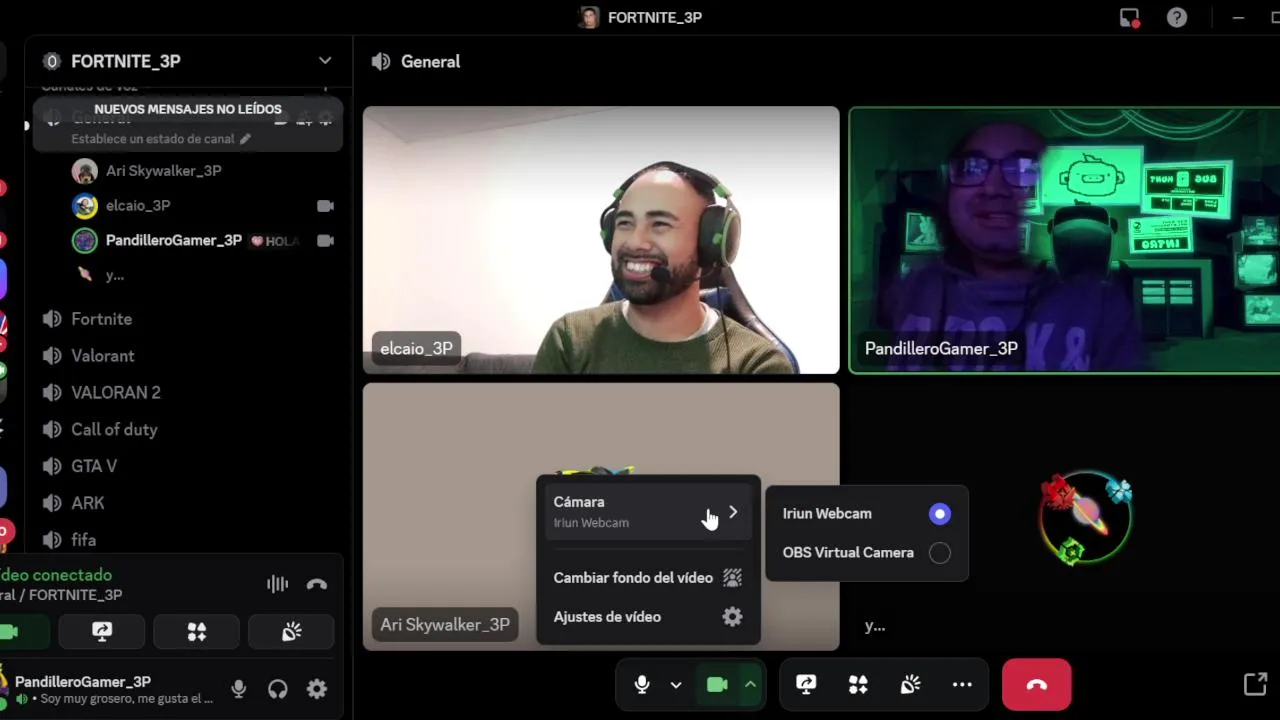Expand microphone options arrow in call bar

(676, 685)
